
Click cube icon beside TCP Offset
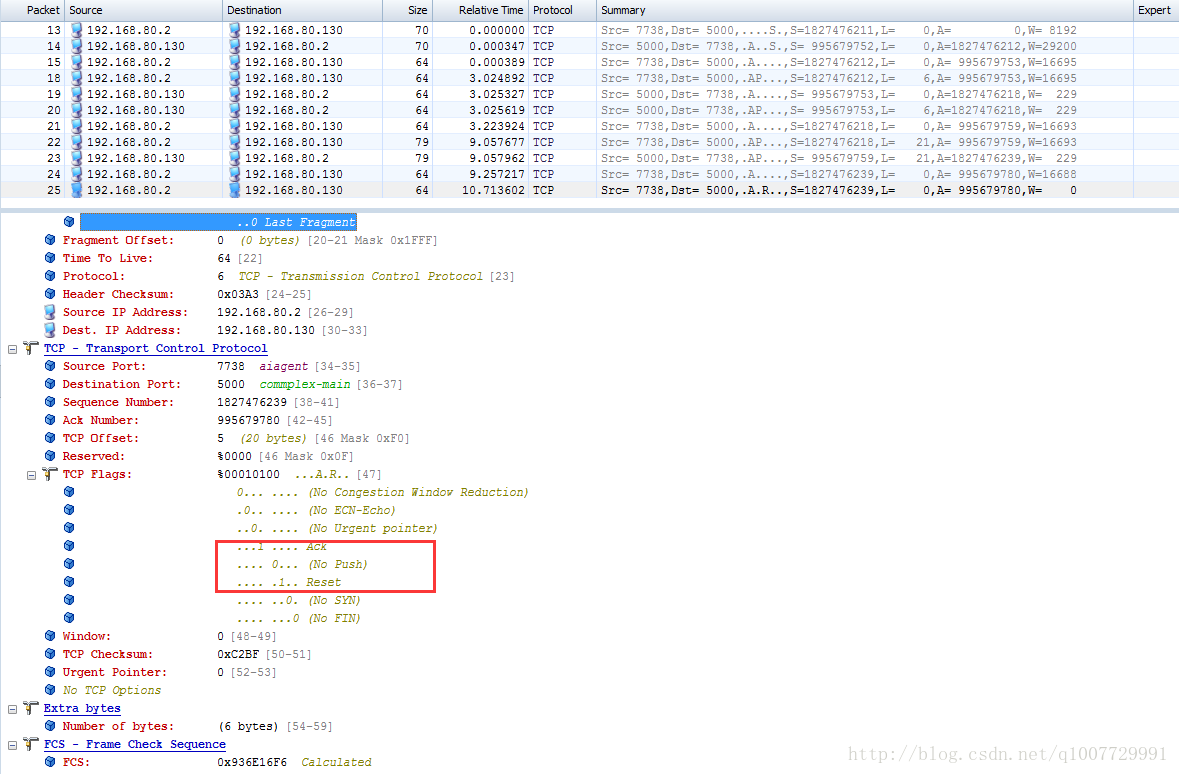tap(50, 439)
